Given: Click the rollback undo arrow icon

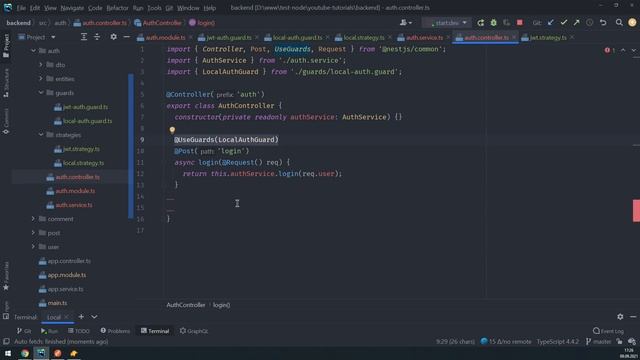Looking at the screenshot, I should click(603, 23).
